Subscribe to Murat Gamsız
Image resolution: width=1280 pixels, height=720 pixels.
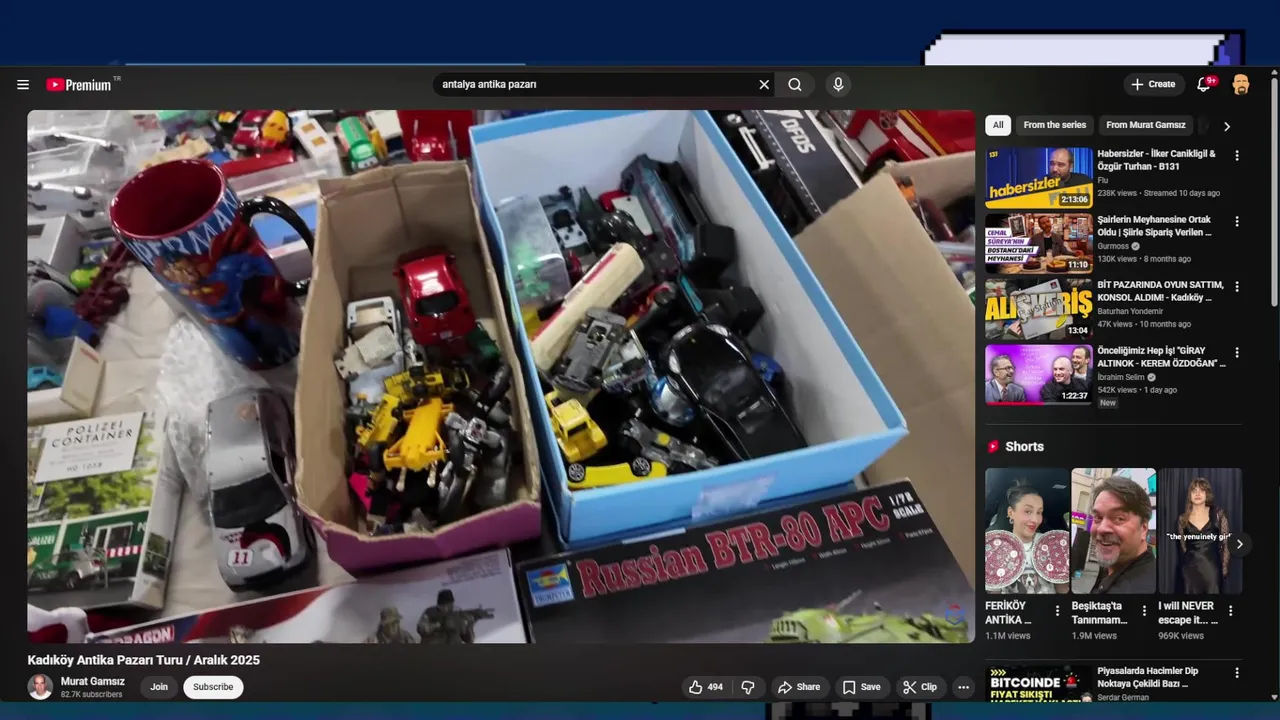coord(213,687)
